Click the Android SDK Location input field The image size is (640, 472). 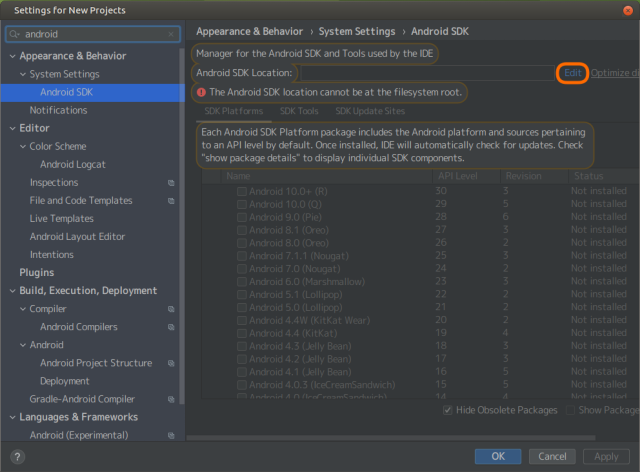pyautogui.click(x=424, y=73)
